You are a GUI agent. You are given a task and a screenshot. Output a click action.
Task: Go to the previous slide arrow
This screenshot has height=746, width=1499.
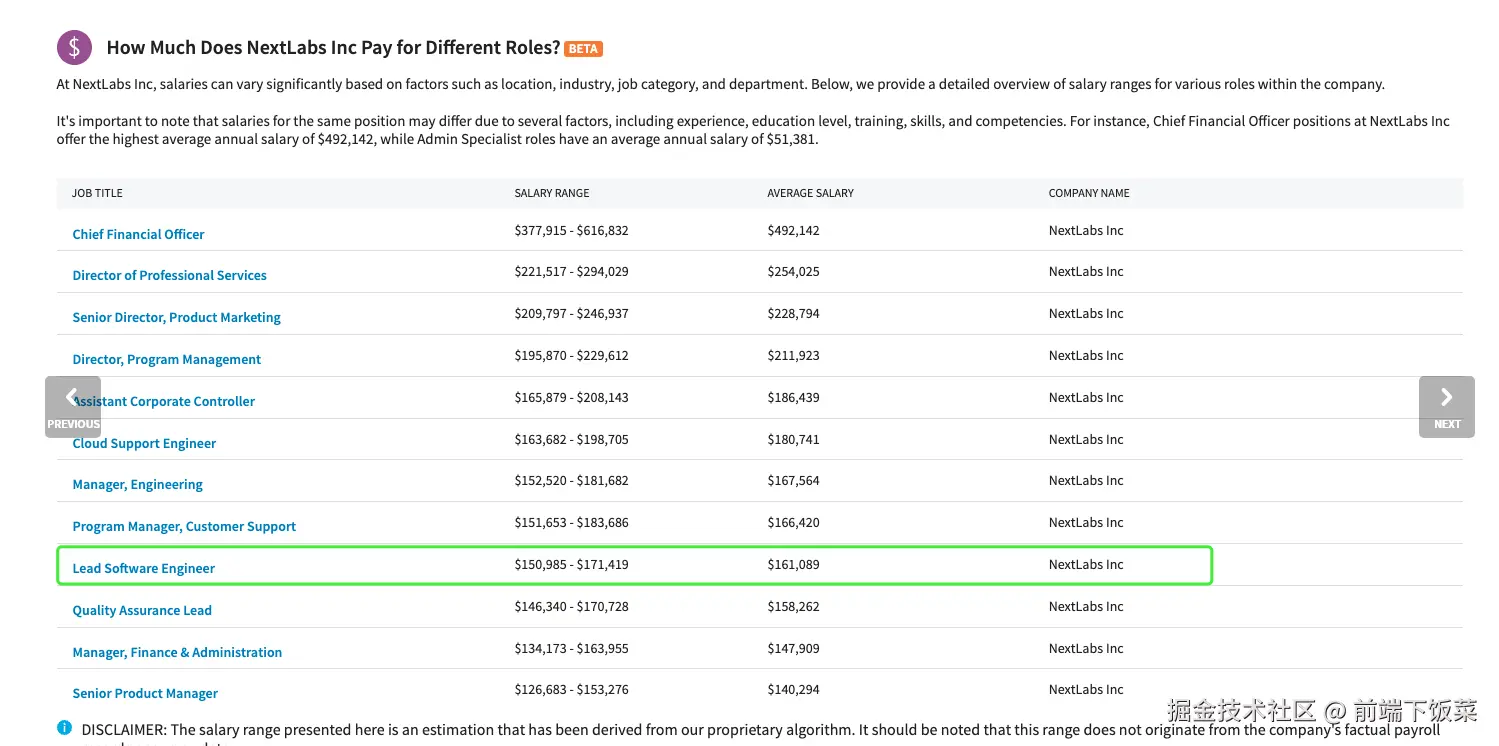coord(73,406)
